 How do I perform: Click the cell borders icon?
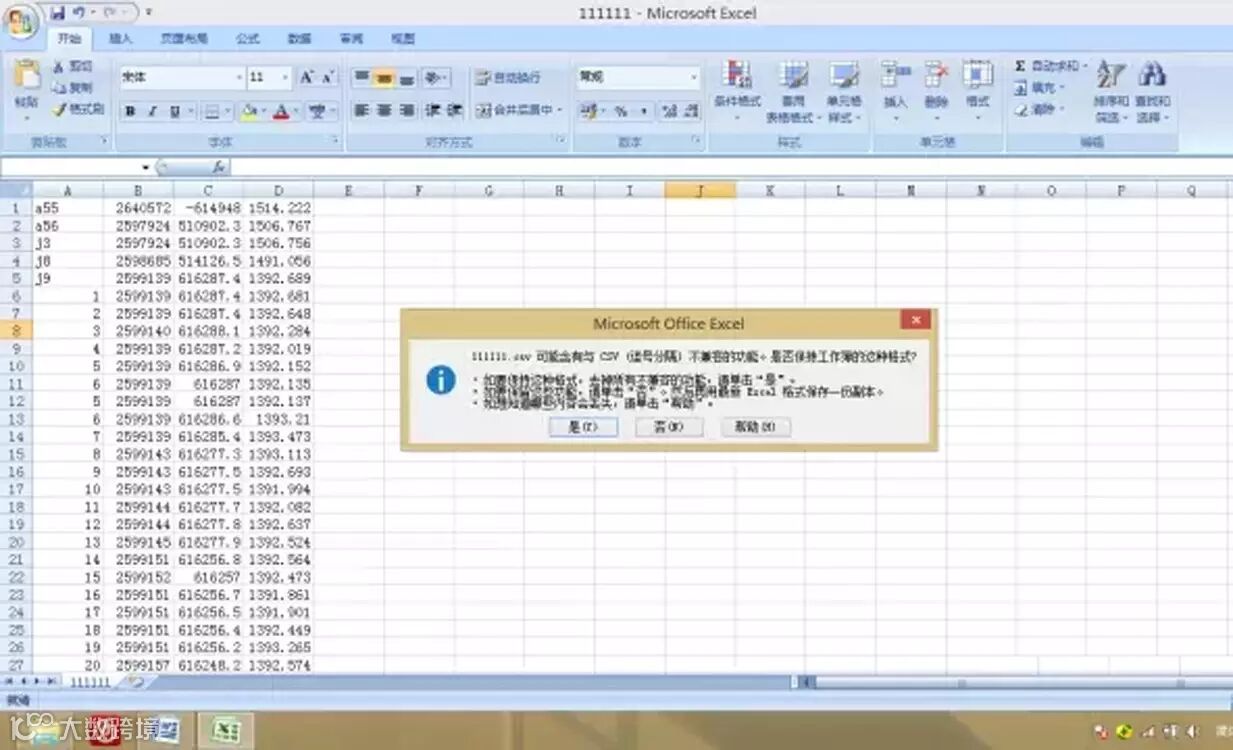(x=211, y=111)
